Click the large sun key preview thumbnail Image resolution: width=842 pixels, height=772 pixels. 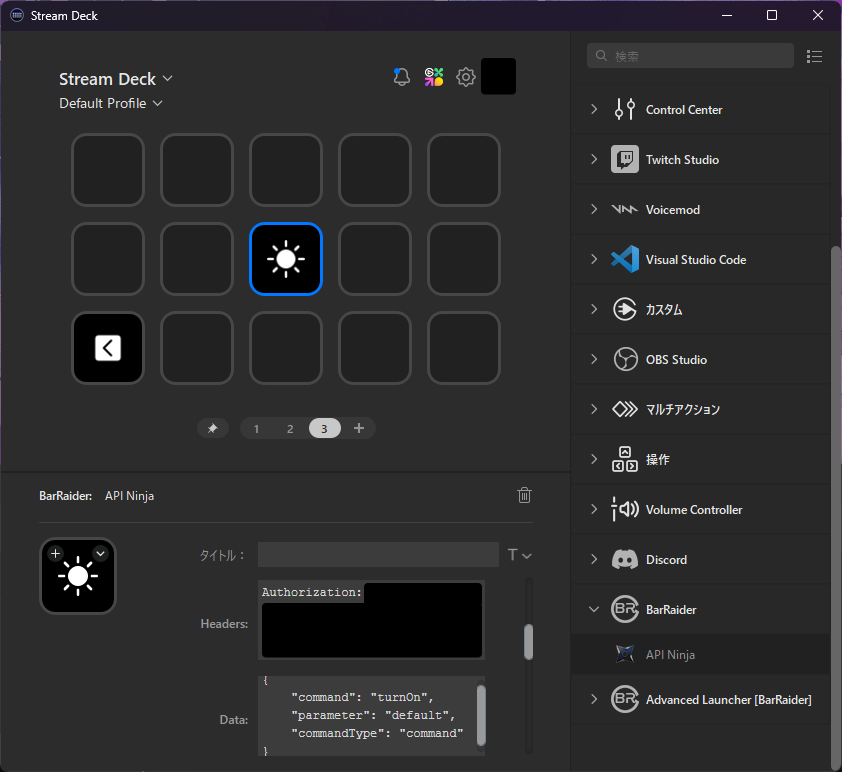pos(78,576)
